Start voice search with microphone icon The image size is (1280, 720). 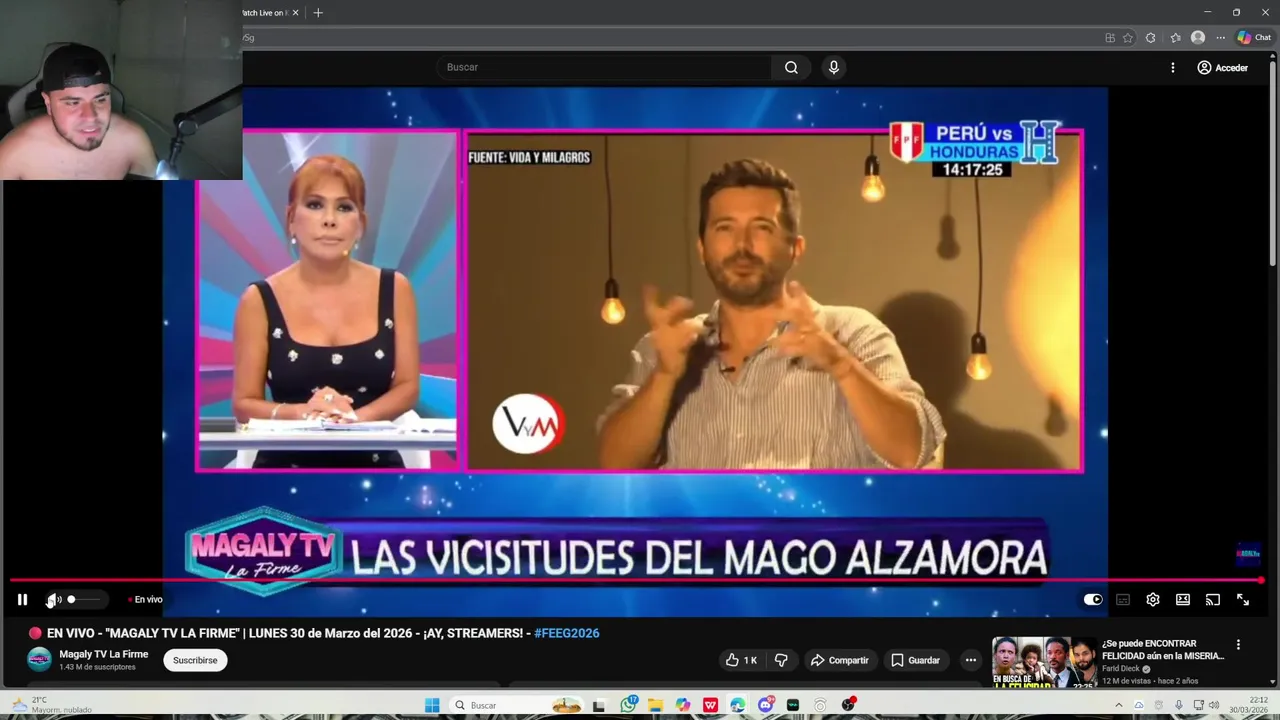834,67
